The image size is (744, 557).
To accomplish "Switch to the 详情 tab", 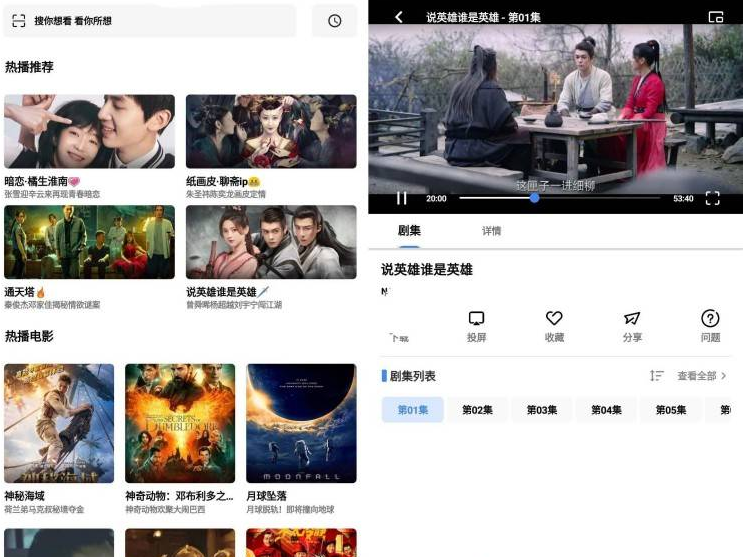I will [x=491, y=231].
